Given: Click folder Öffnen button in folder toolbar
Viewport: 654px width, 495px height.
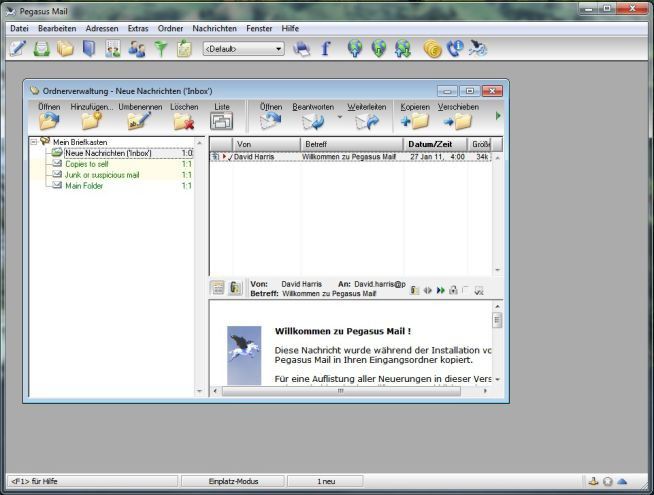Looking at the screenshot, I should tap(49, 116).
